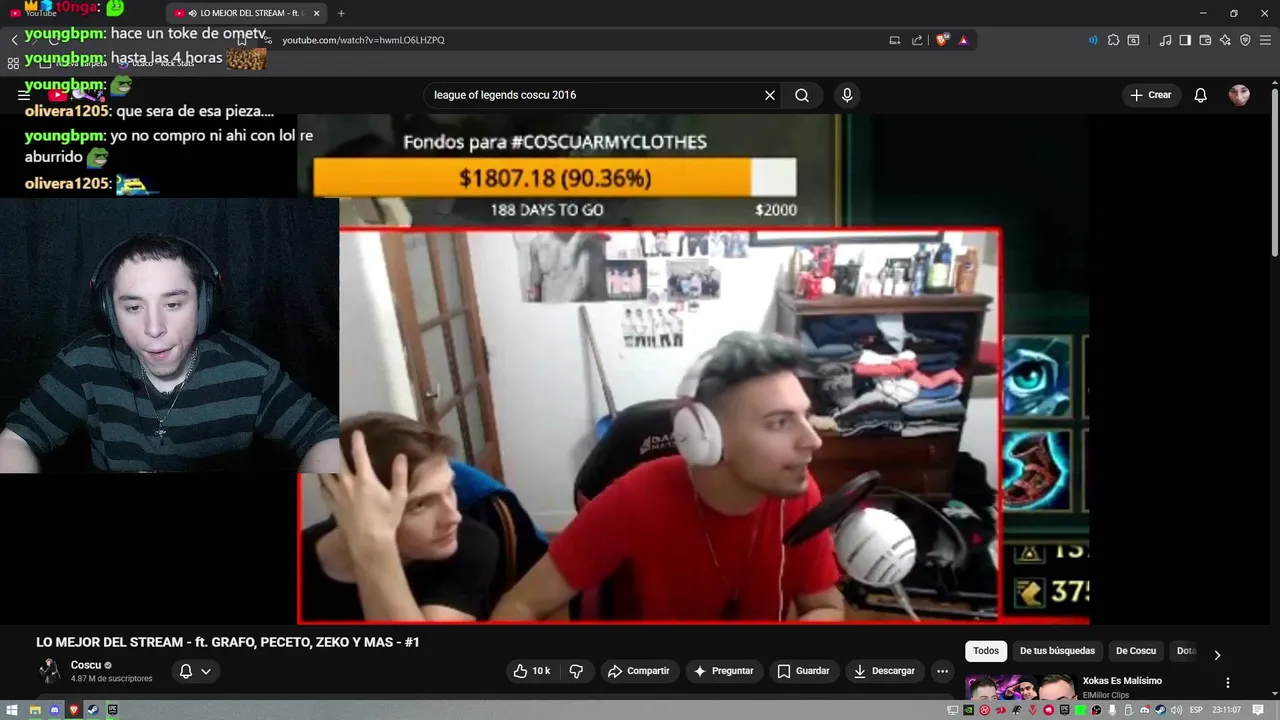The image size is (1280, 720).
Task: Click the Preguntar button
Action: [723, 671]
